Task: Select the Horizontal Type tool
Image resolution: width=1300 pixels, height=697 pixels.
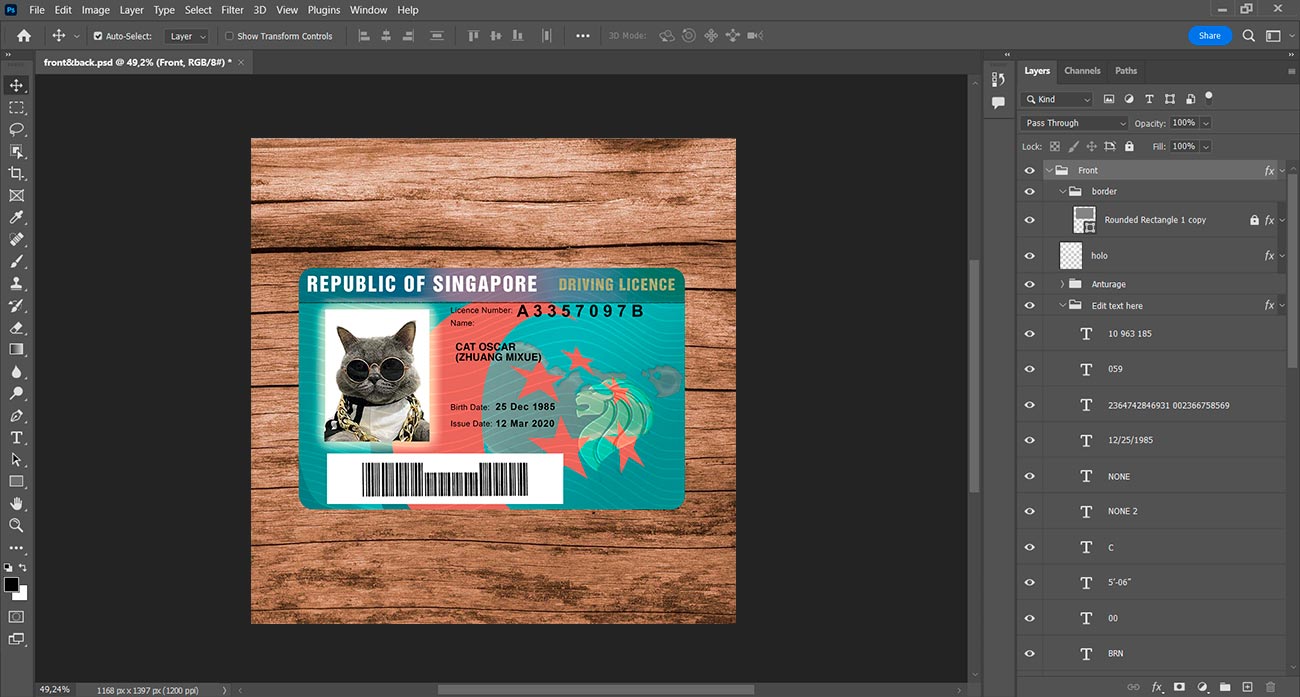Action: click(16, 437)
